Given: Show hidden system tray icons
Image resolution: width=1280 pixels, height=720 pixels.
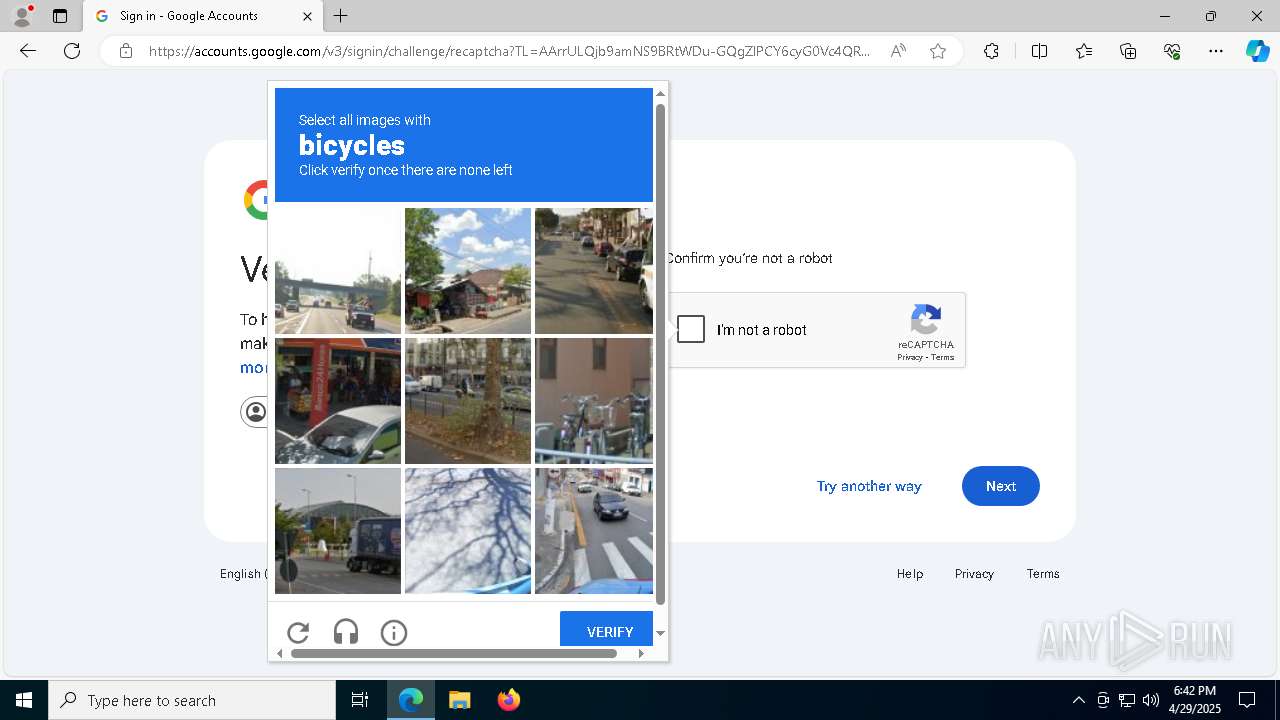Looking at the screenshot, I should coord(1078,700).
